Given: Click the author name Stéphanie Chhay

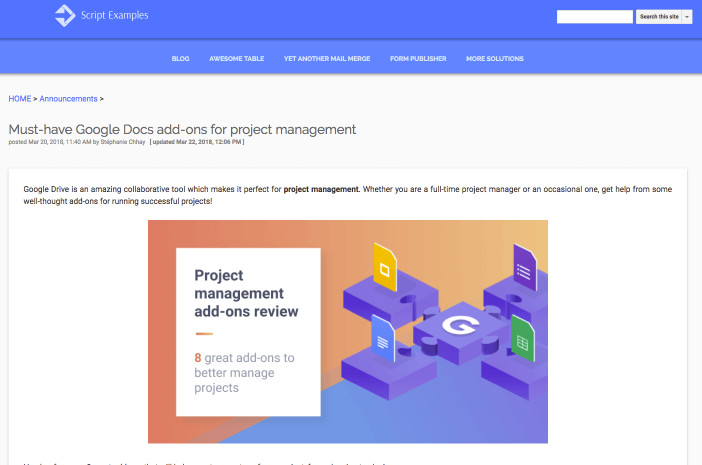Looking at the screenshot, I should pyautogui.click(x=123, y=142).
